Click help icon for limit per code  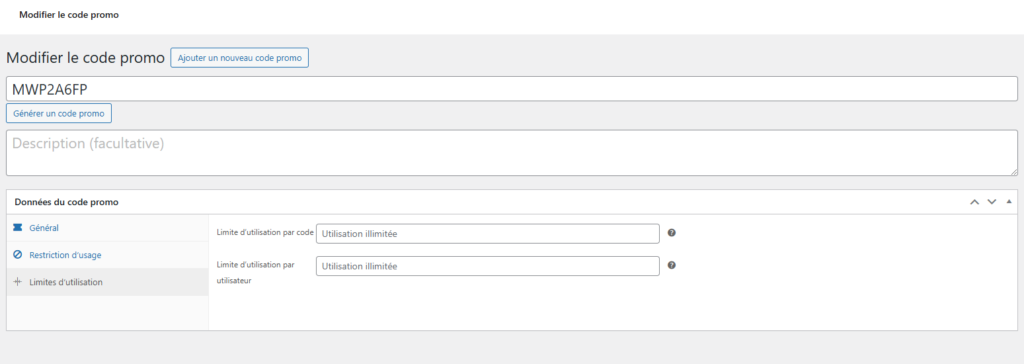671,233
